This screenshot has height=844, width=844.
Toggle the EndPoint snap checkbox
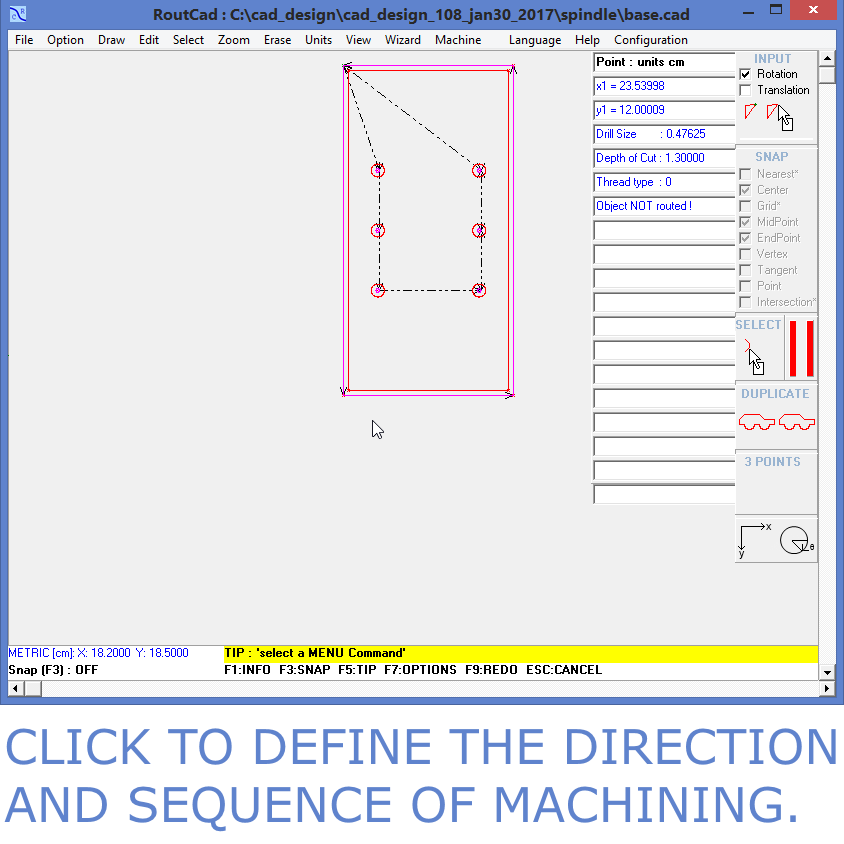click(x=745, y=238)
